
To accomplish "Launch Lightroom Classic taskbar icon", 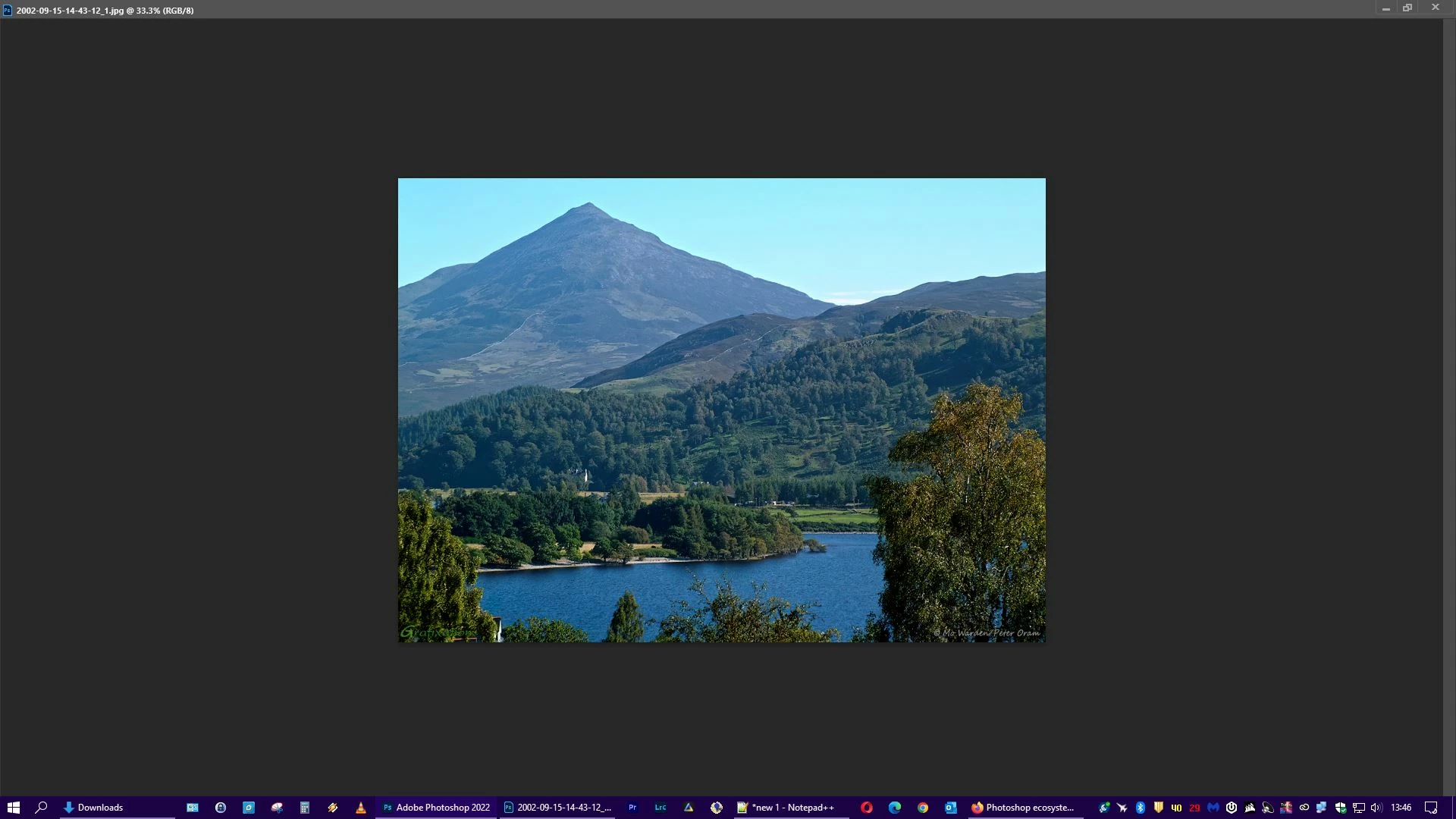I will tap(661, 808).
